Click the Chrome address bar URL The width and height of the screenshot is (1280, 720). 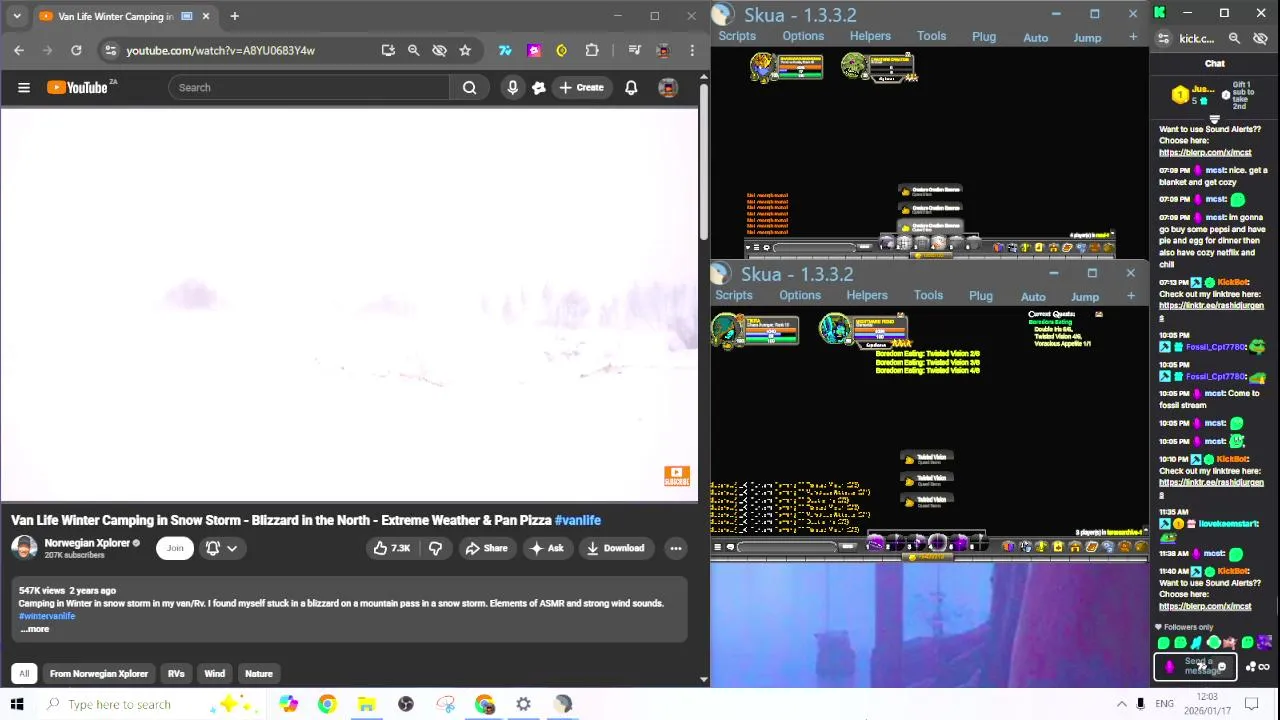coord(220,50)
